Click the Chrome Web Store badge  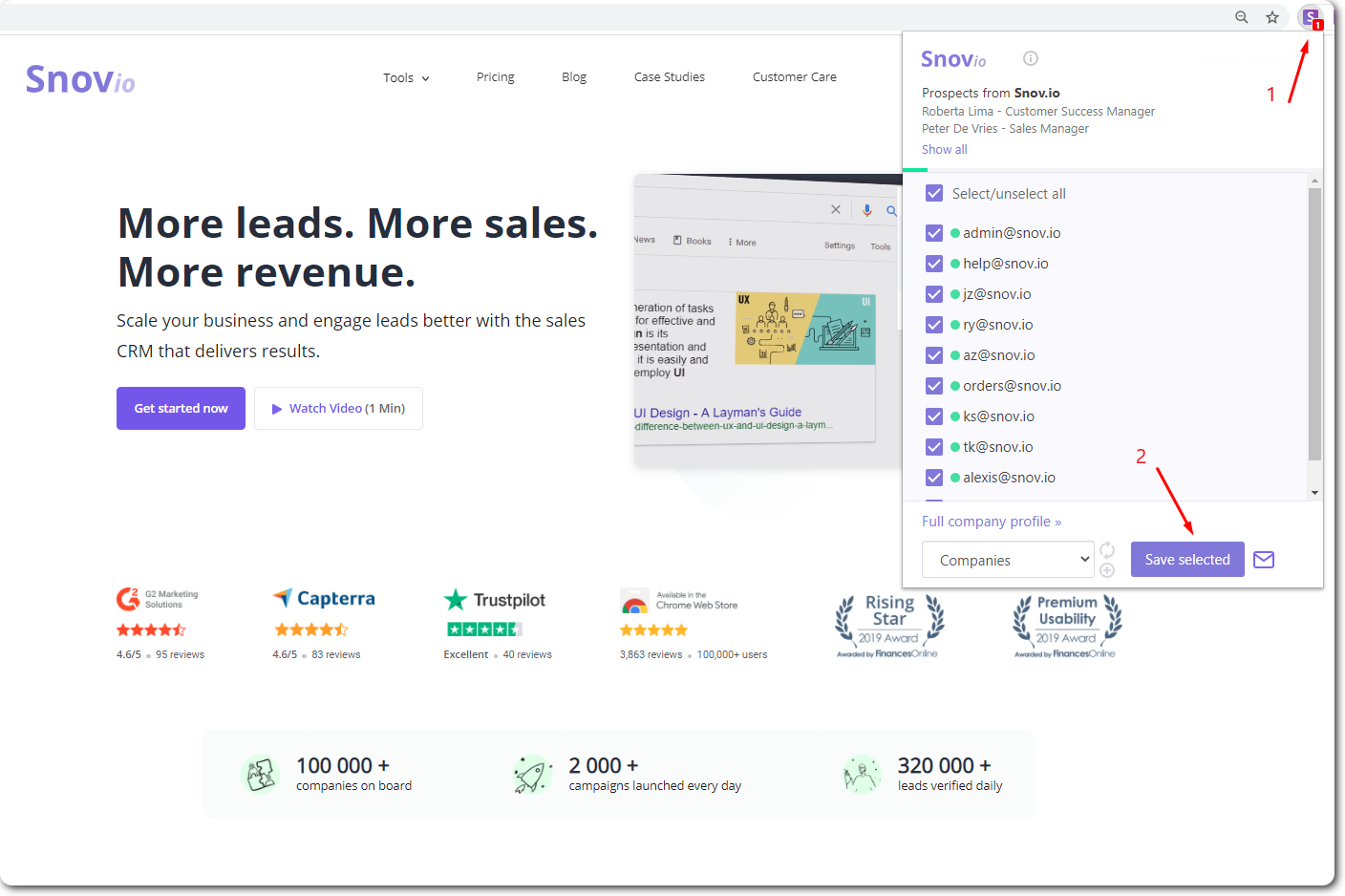[x=679, y=601]
